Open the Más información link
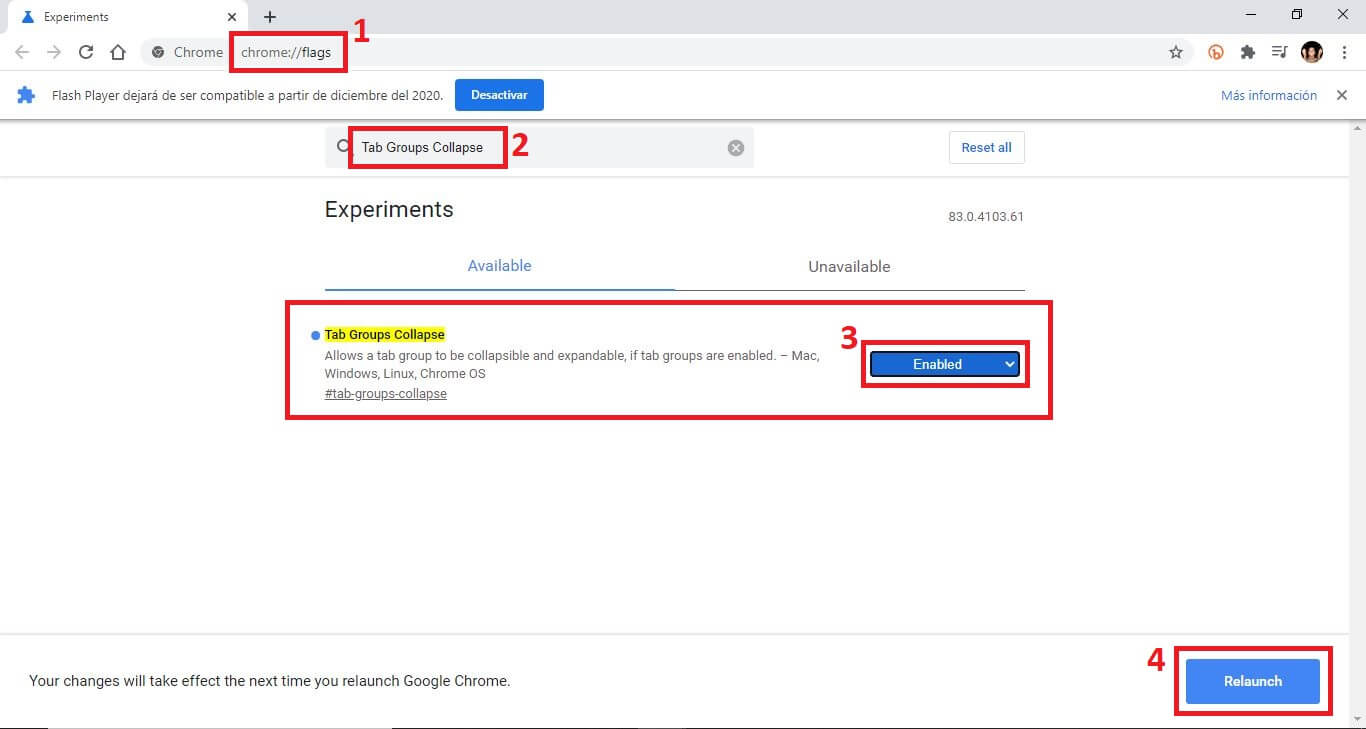The width and height of the screenshot is (1366, 729). click(x=1269, y=95)
